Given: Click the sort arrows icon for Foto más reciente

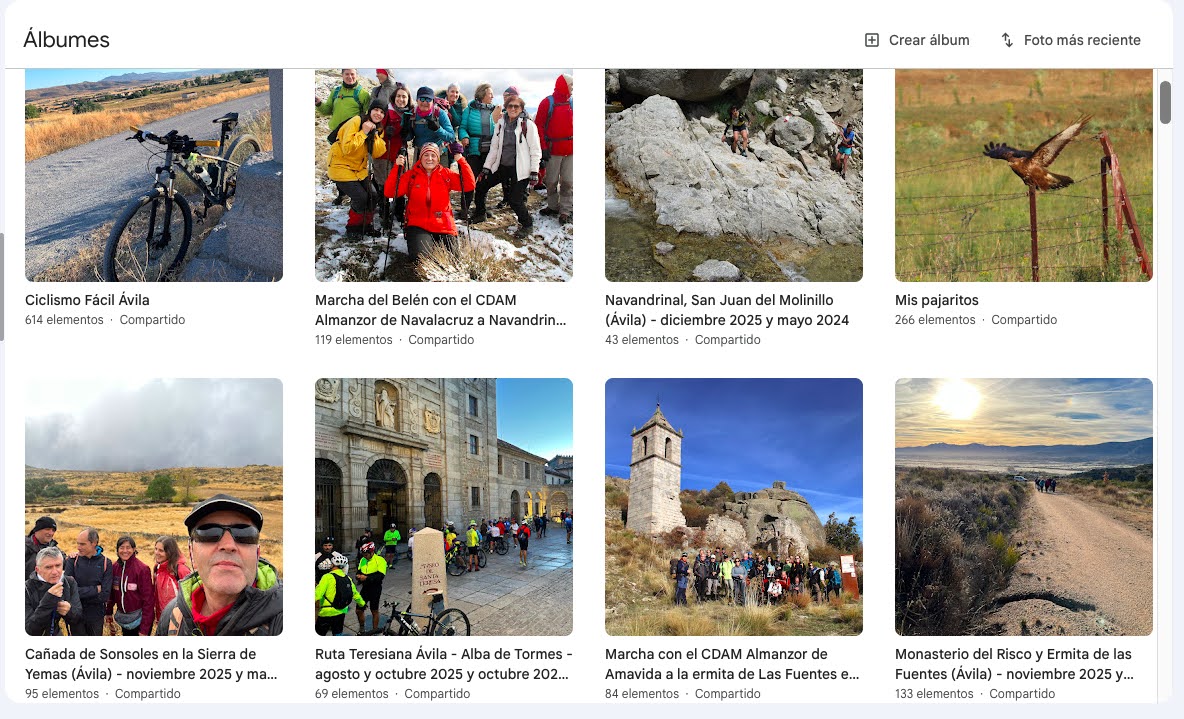Looking at the screenshot, I should pyautogui.click(x=1007, y=40).
